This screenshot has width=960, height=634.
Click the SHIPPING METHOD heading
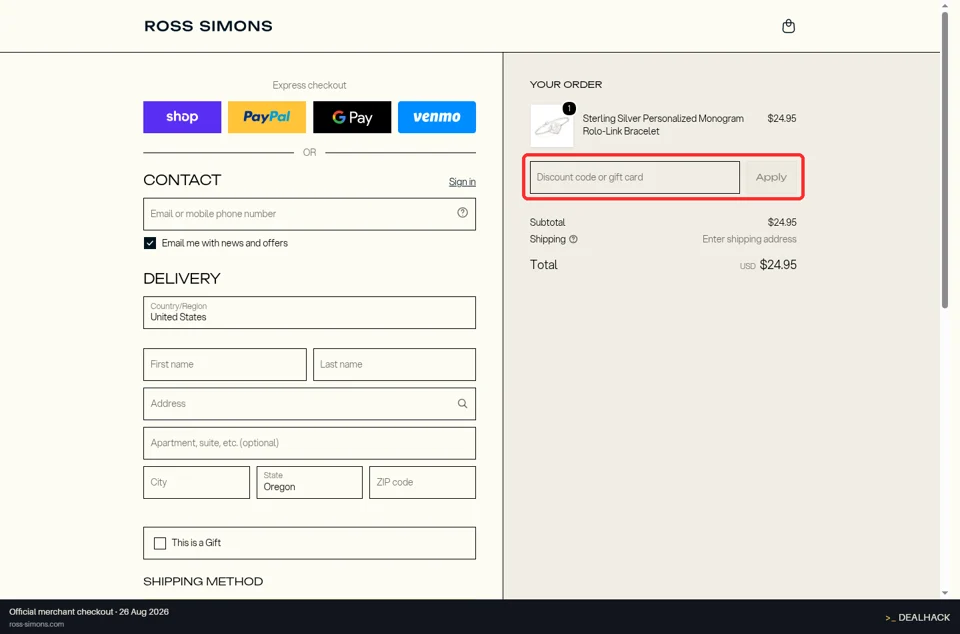click(x=203, y=581)
